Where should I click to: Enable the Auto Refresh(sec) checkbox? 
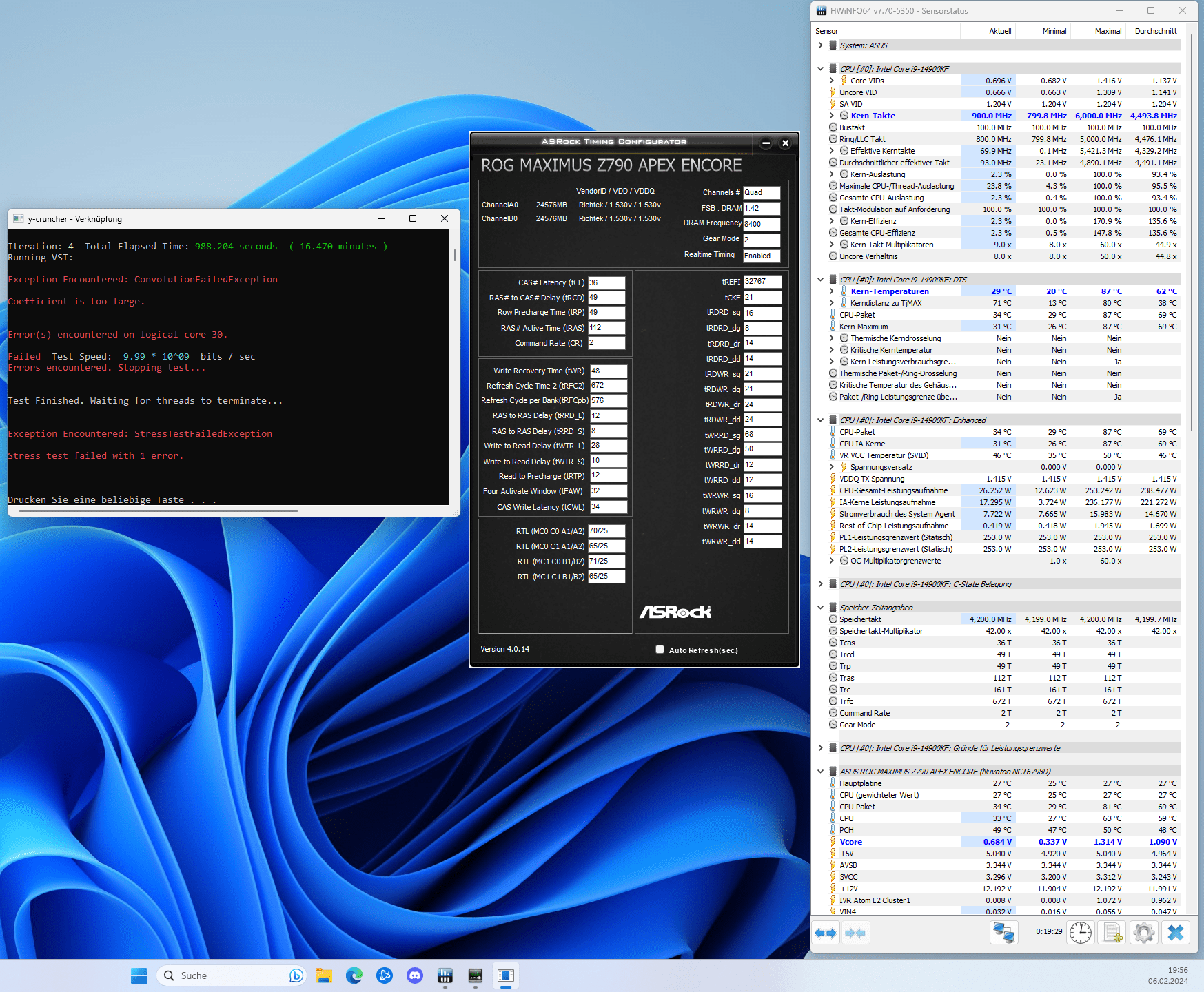click(660, 650)
